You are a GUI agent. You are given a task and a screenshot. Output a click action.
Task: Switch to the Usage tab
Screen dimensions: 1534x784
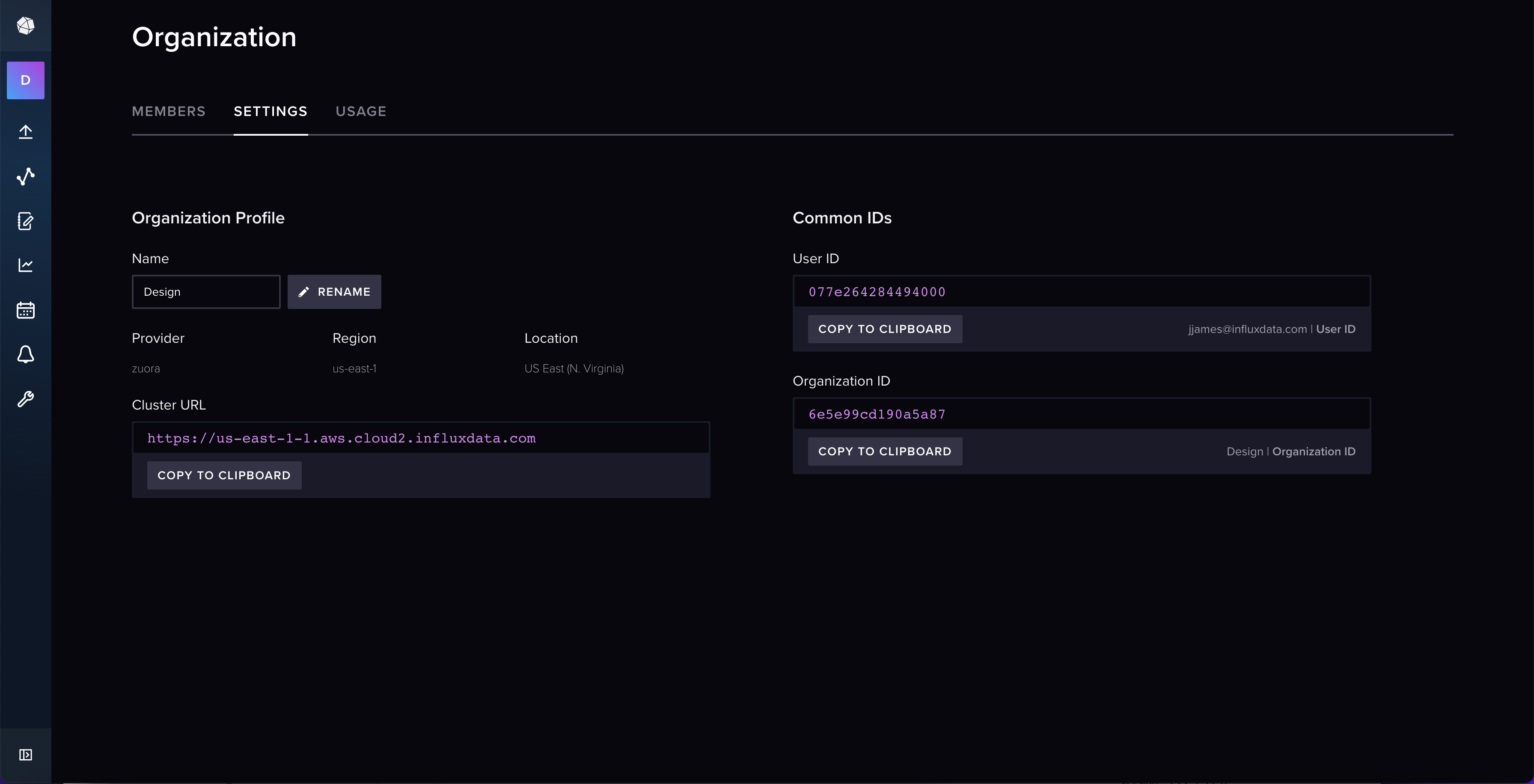(361, 111)
